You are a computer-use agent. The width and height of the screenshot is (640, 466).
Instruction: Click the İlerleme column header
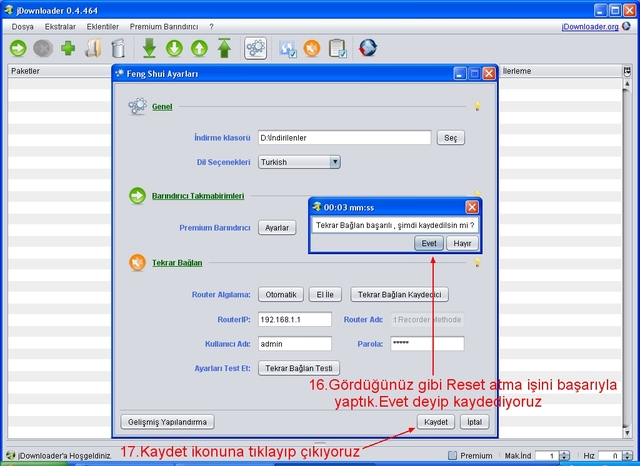click(561, 71)
